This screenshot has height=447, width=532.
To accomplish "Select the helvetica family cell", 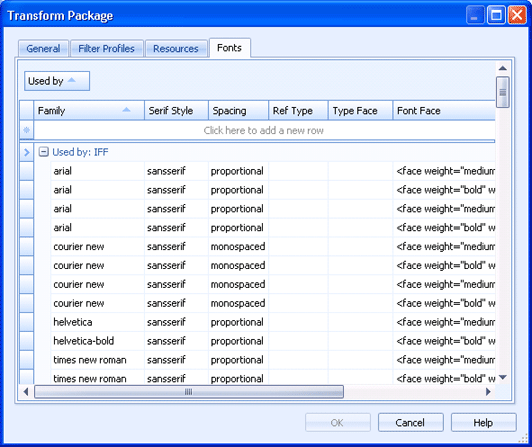I will [x=98, y=322].
